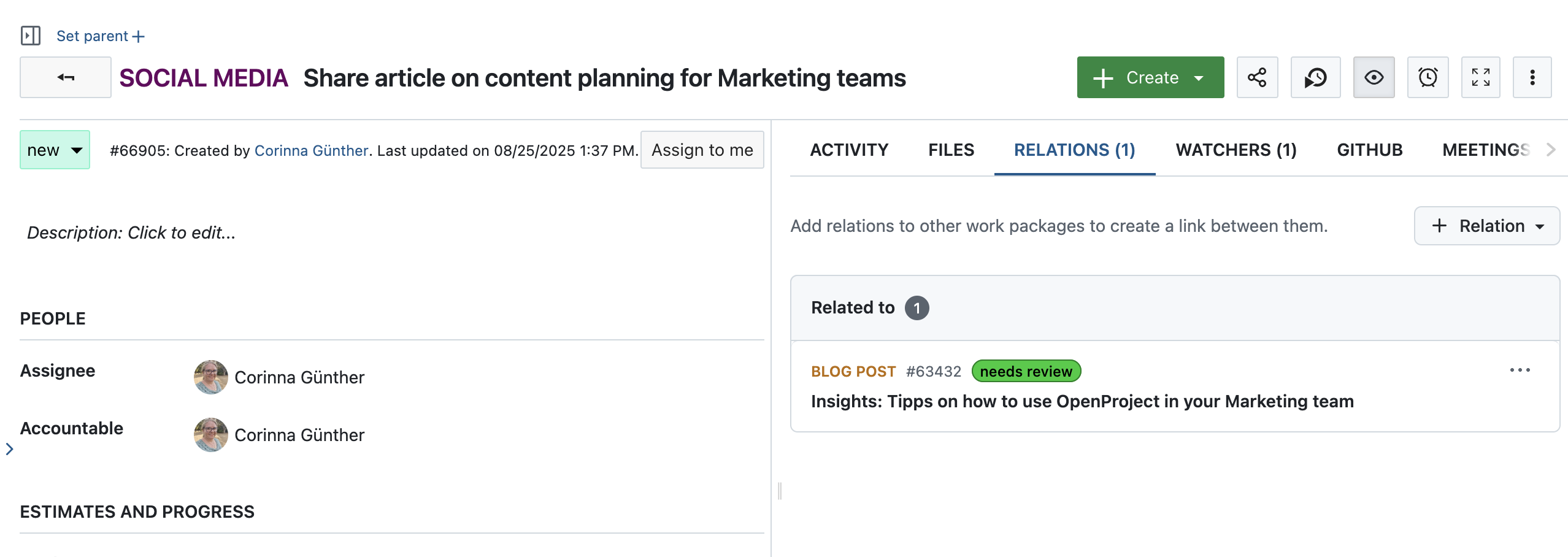1568x557 pixels.
Task: Open the Create dropdown arrow
Action: pyautogui.click(x=1196, y=77)
